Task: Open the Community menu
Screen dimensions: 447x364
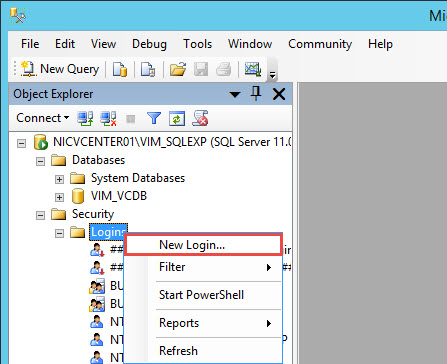Action: tap(320, 44)
